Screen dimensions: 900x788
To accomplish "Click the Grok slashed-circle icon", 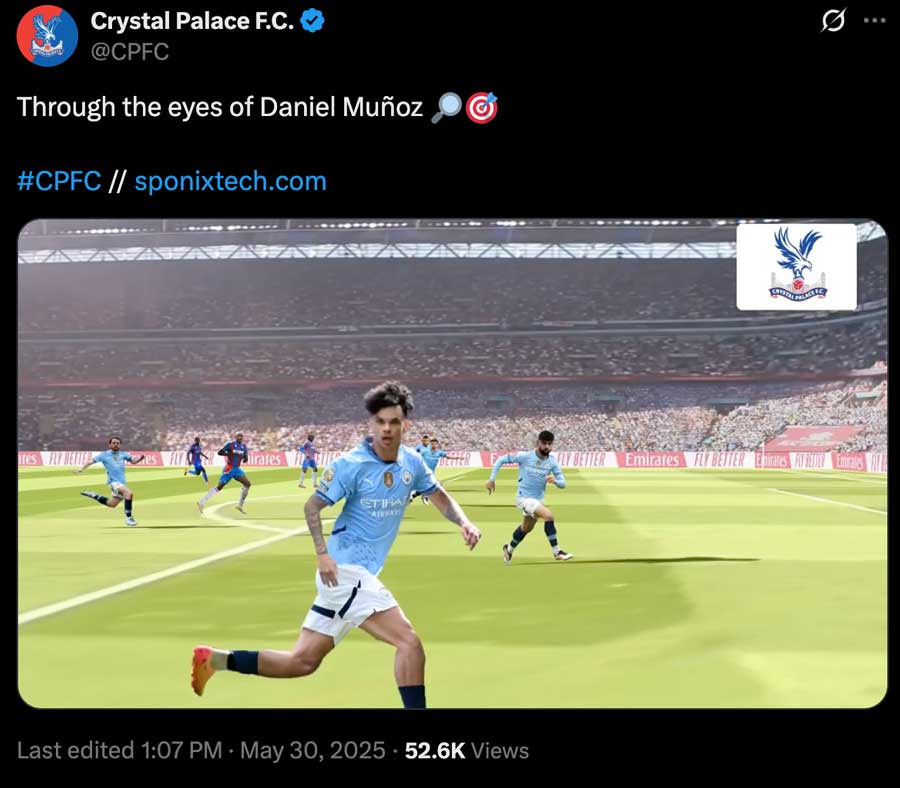I will coord(833,21).
